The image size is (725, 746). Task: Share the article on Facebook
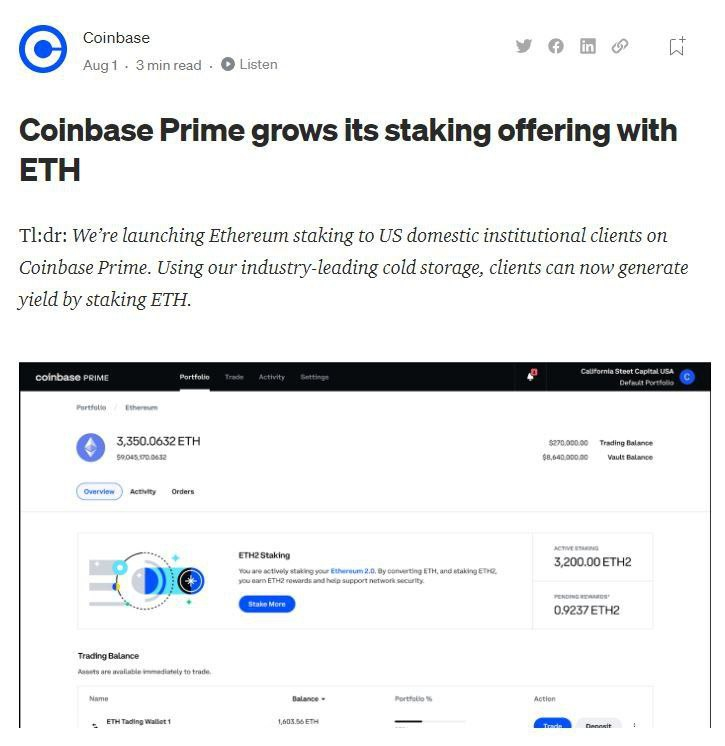tap(555, 46)
